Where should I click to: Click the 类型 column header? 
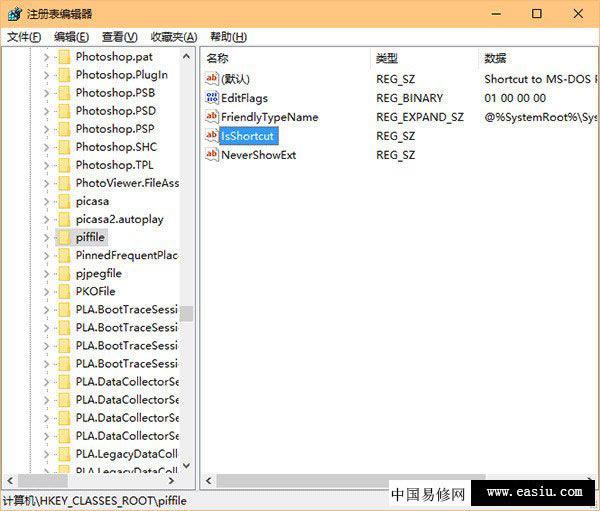coord(386,58)
